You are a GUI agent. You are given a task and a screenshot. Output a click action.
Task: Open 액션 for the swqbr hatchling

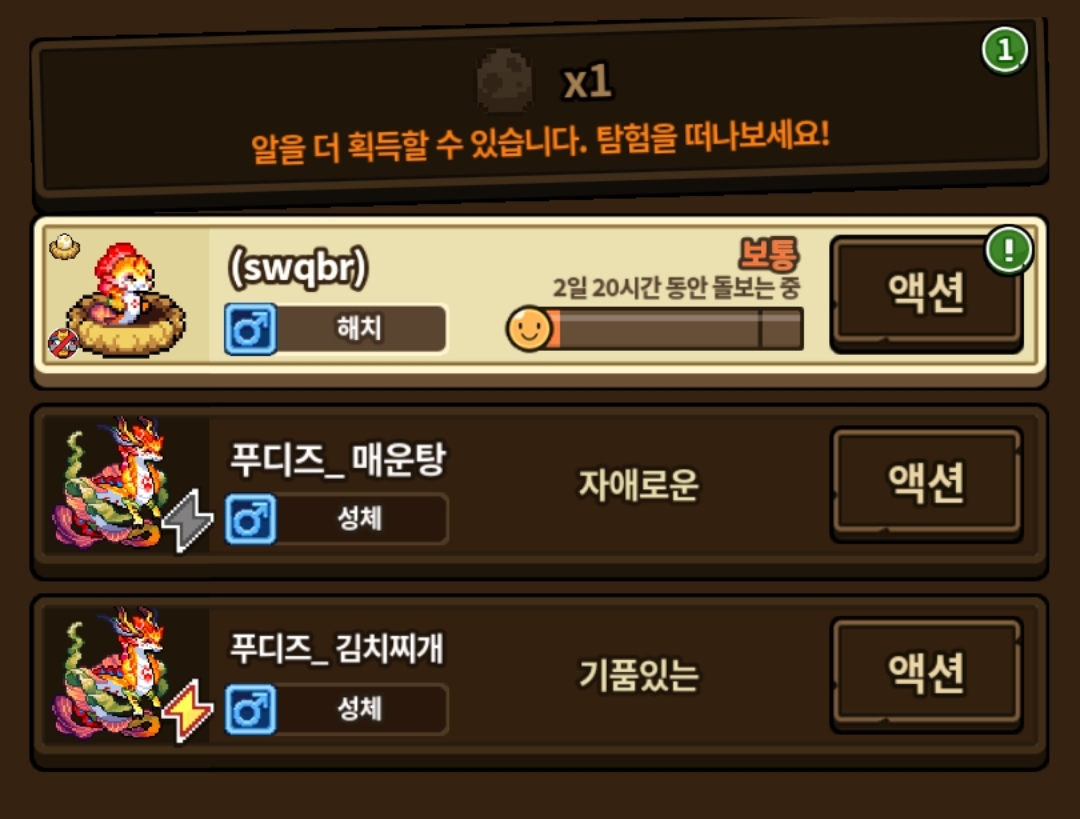926,293
